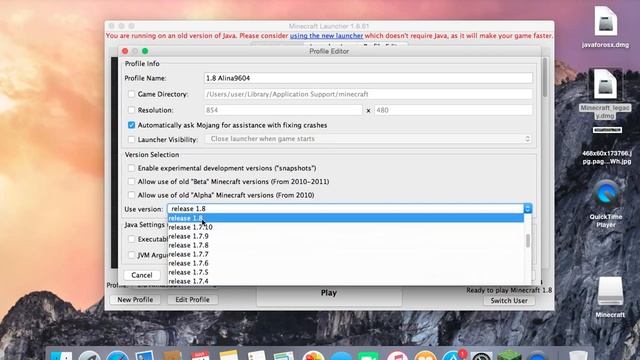This screenshot has width=640, height=360.
Task: Choose release 1.8 from version list
Action: tap(346, 218)
